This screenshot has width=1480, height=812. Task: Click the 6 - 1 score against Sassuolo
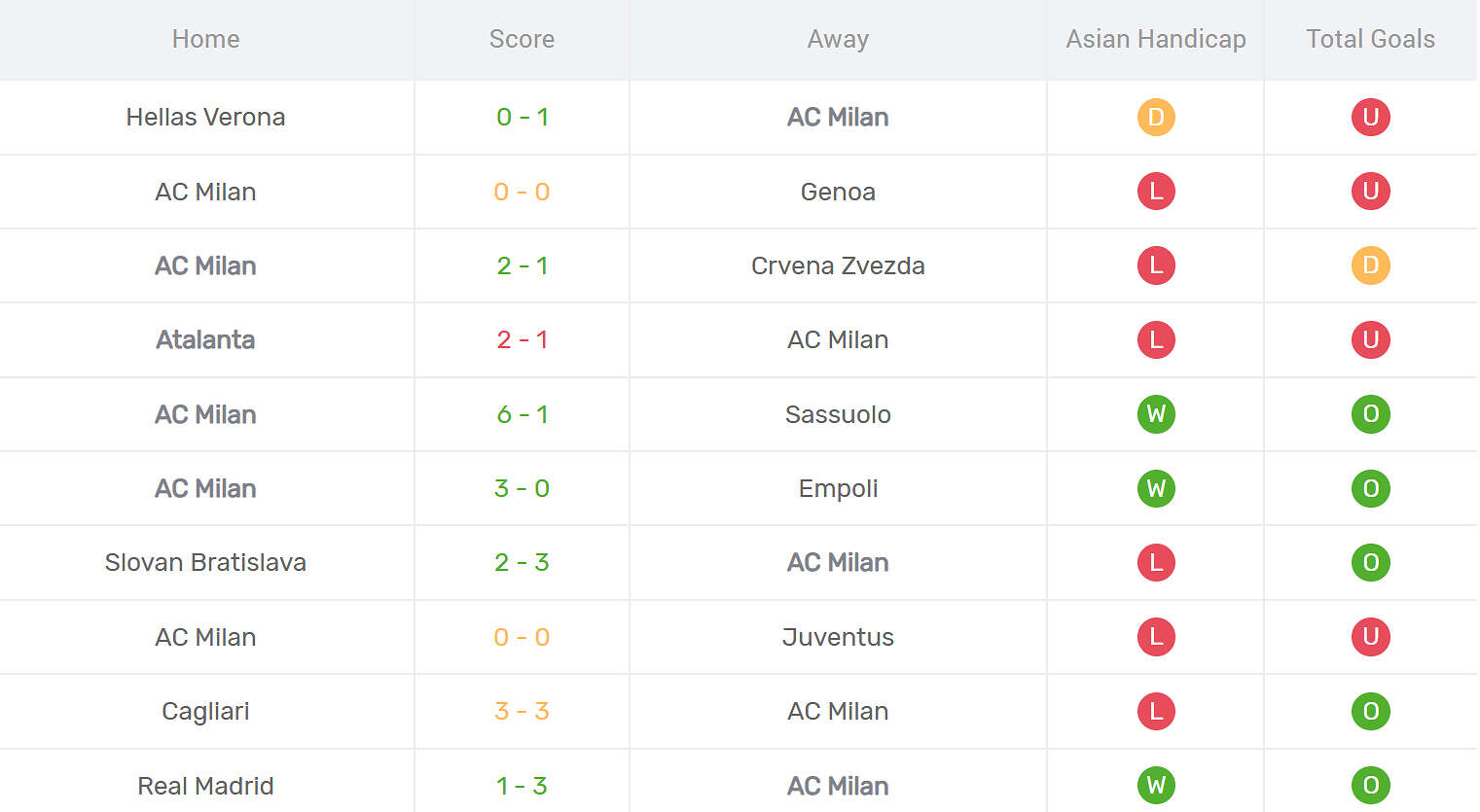523,414
